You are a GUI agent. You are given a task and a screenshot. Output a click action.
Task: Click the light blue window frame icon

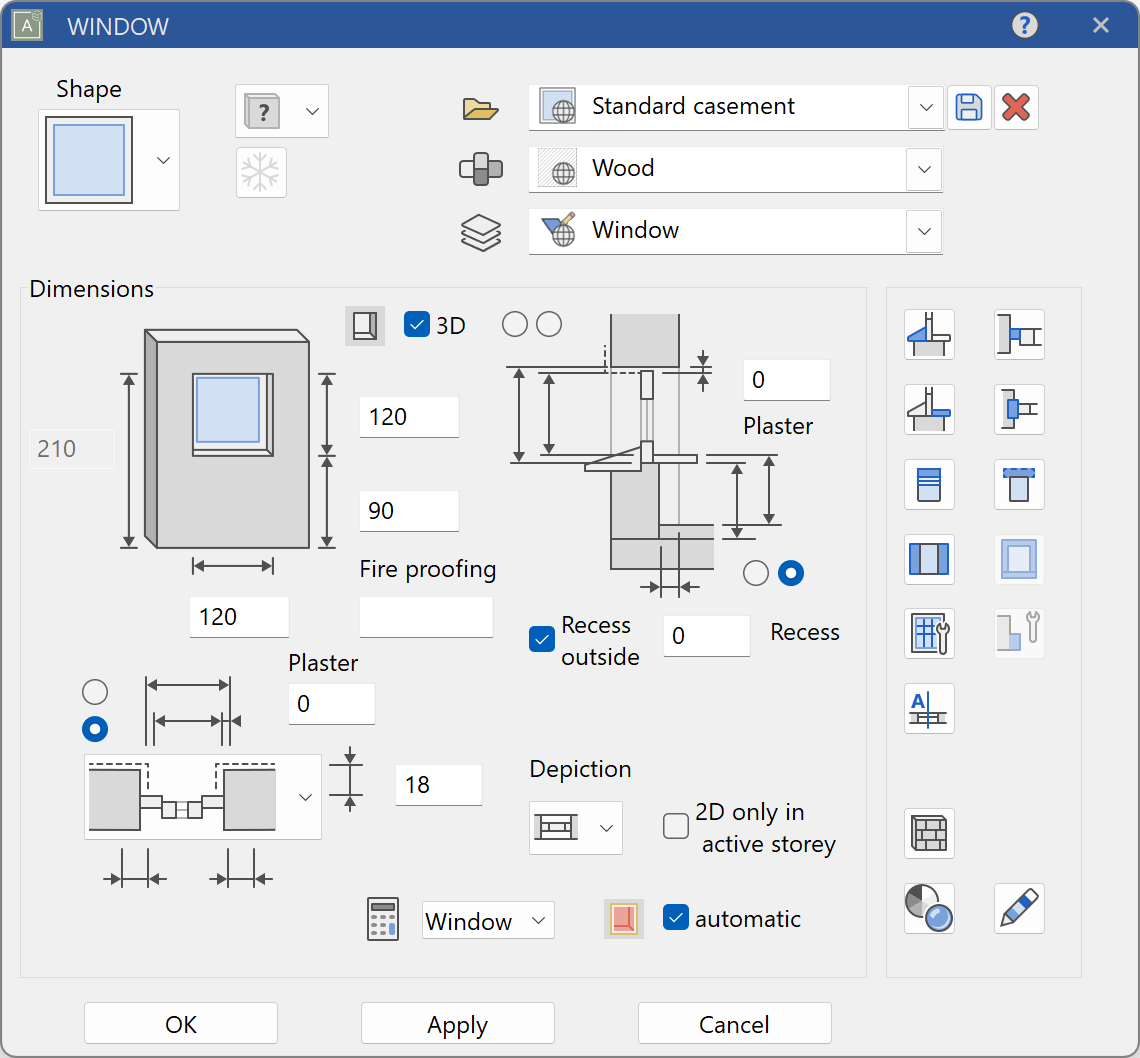(x=1019, y=559)
